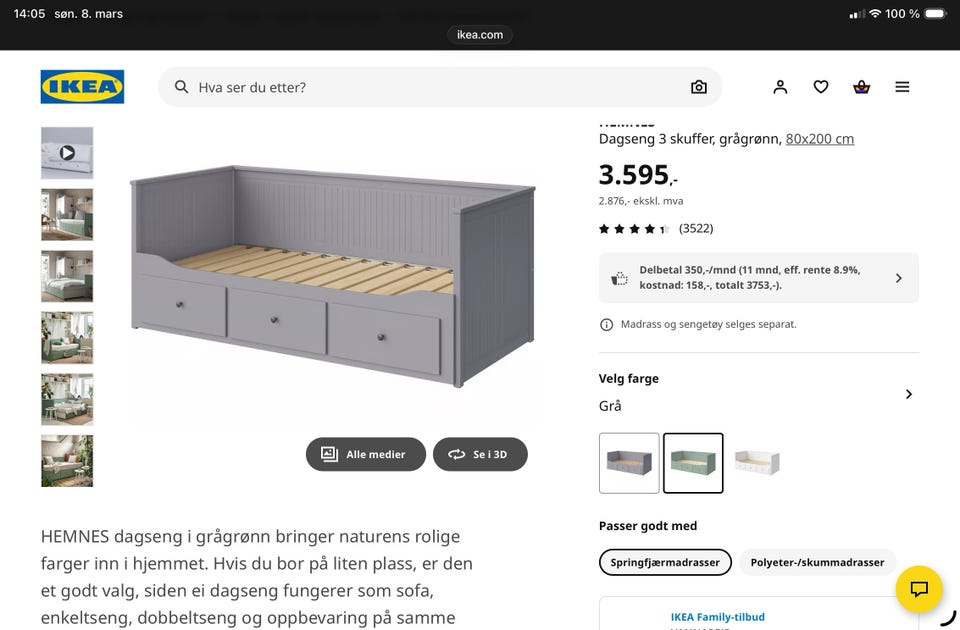Open the 80x200 cm size link
Image resolution: width=960 pixels, height=630 pixels.
pyautogui.click(x=820, y=139)
